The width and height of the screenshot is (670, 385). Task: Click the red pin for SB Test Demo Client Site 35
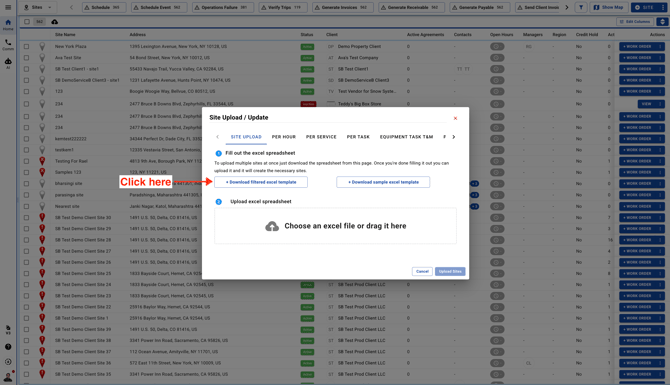point(42,374)
